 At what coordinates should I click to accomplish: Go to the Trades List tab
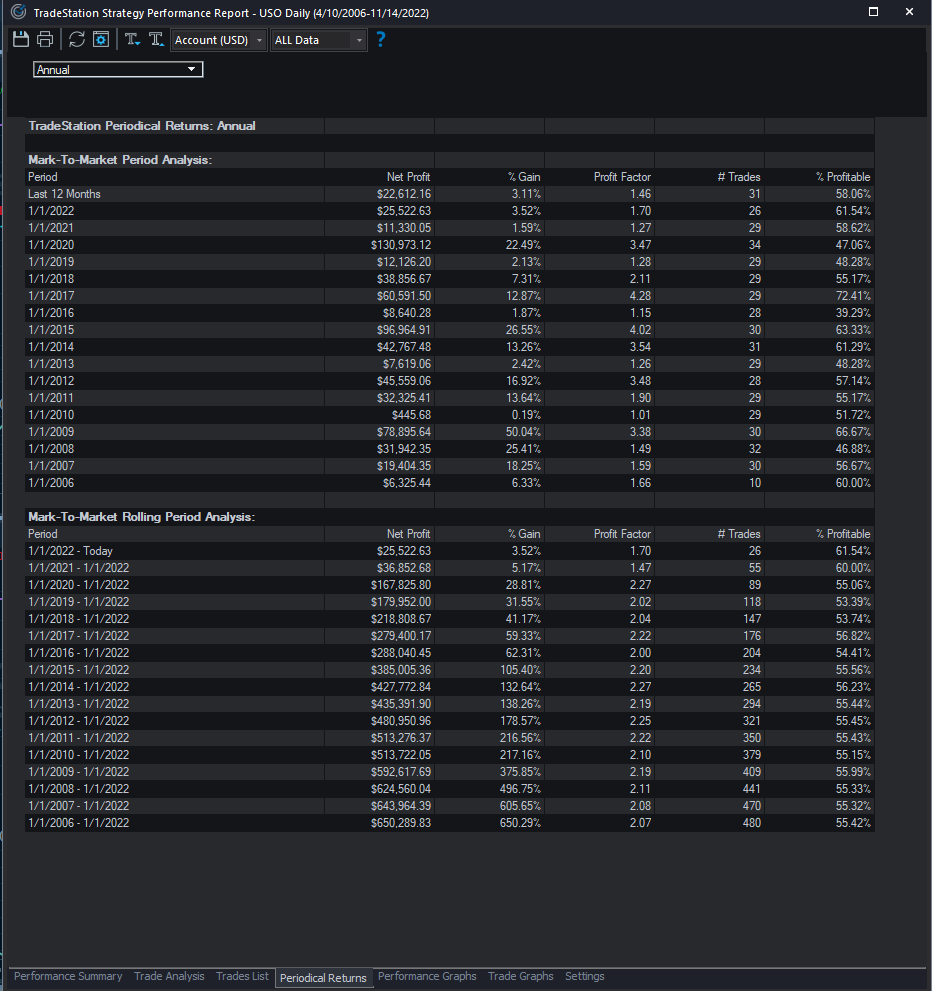[242, 976]
